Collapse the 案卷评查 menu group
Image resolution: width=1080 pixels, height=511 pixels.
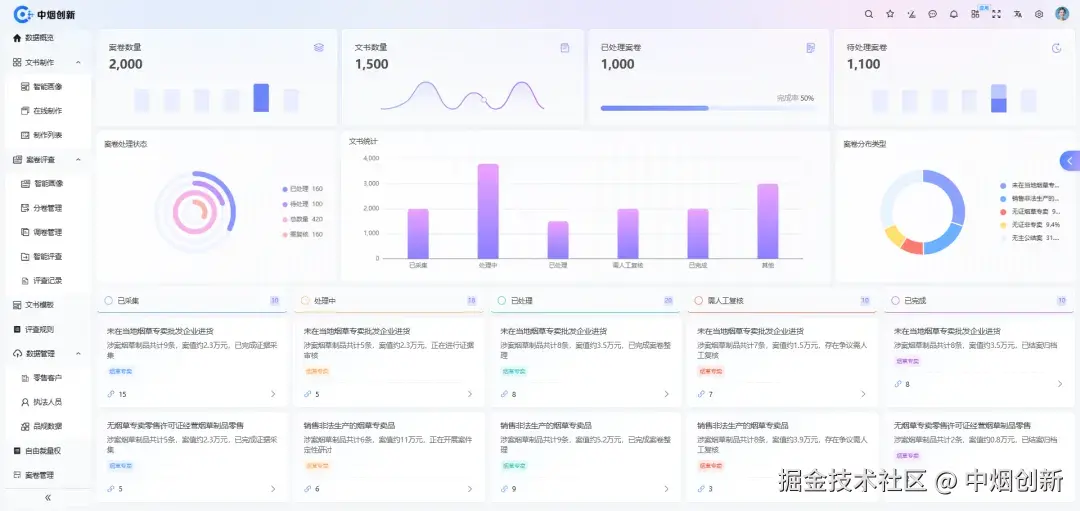coord(78,159)
